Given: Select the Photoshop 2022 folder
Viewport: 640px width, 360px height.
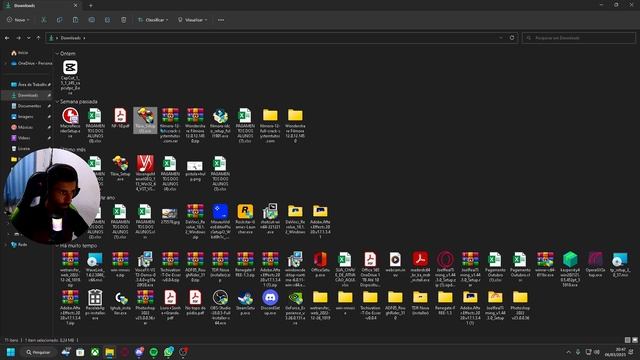Looking at the screenshot, I should tap(520, 304).
